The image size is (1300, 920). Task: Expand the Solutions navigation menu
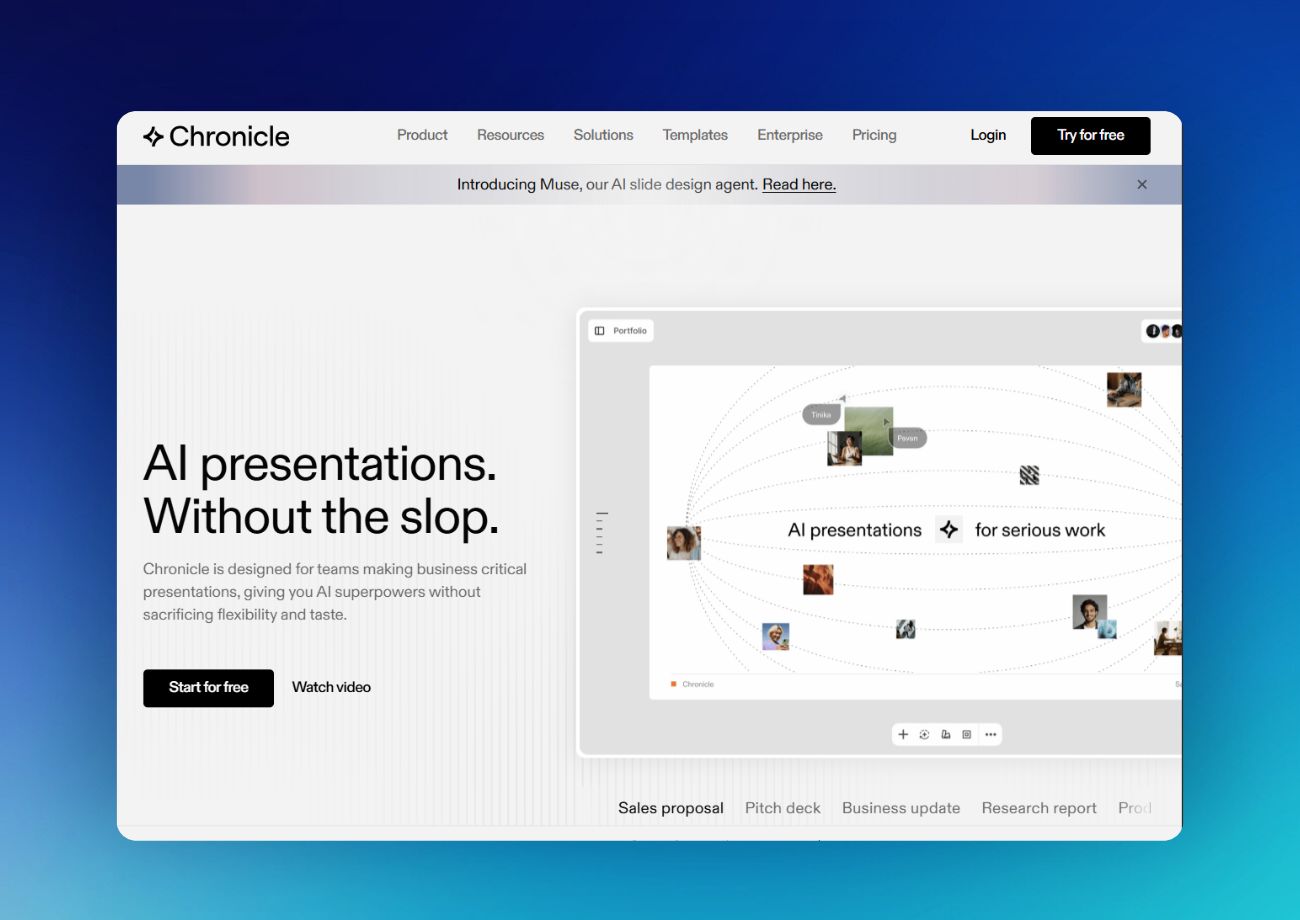click(603, 135)
